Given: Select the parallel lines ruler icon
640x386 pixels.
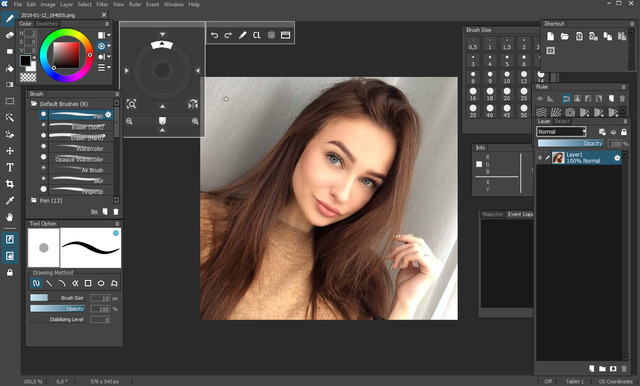Looking at the screenshot, I should pos(541,112).
